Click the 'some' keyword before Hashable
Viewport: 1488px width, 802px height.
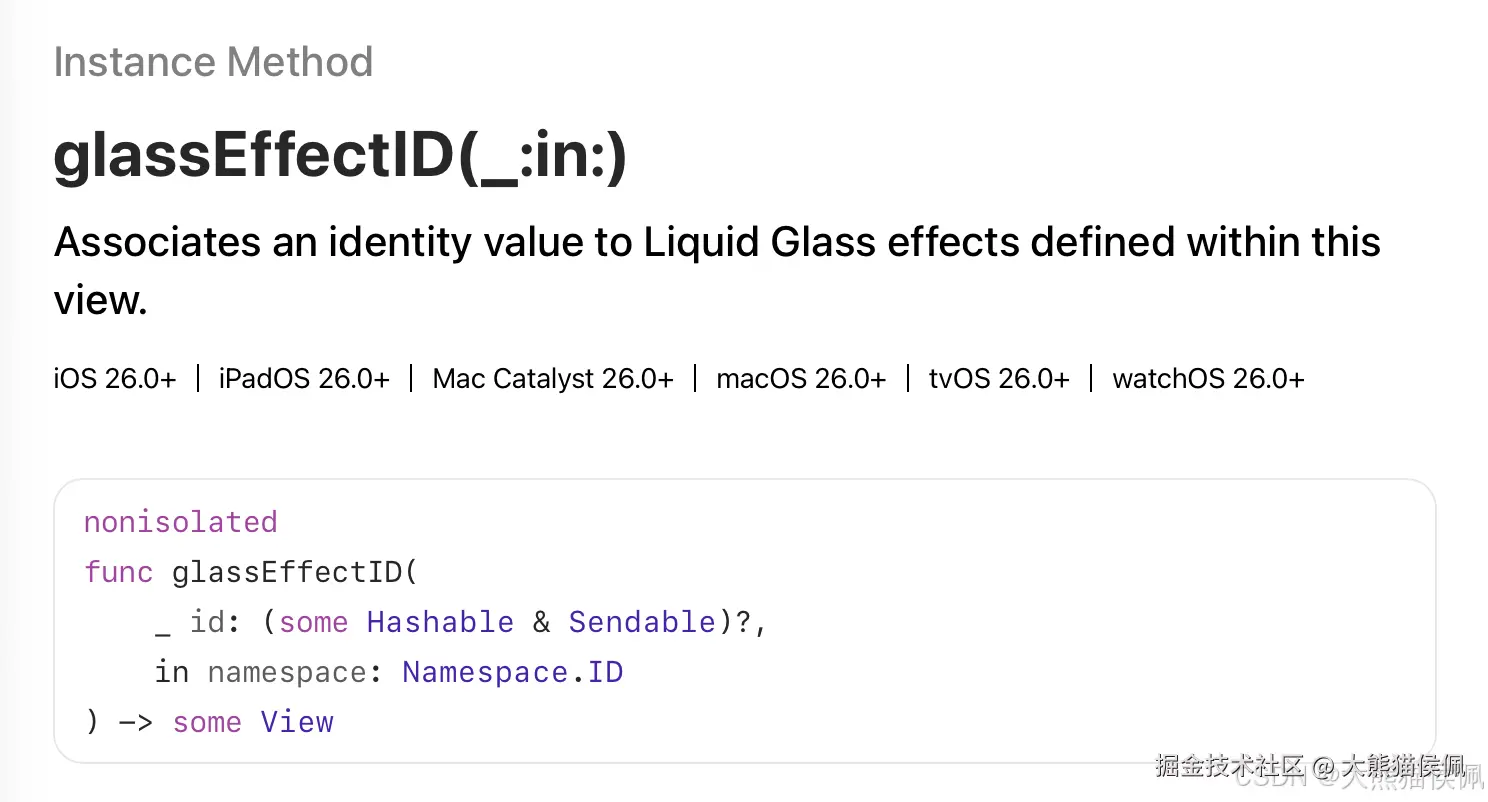tap(314, 622)
